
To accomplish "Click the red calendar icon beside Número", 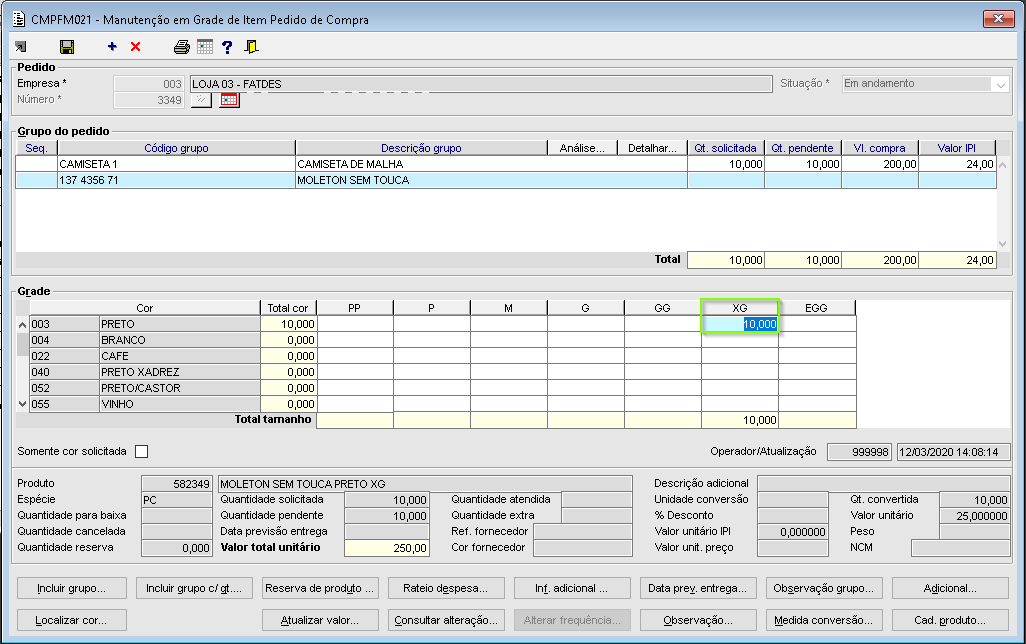I will click(x=230, y=100).
